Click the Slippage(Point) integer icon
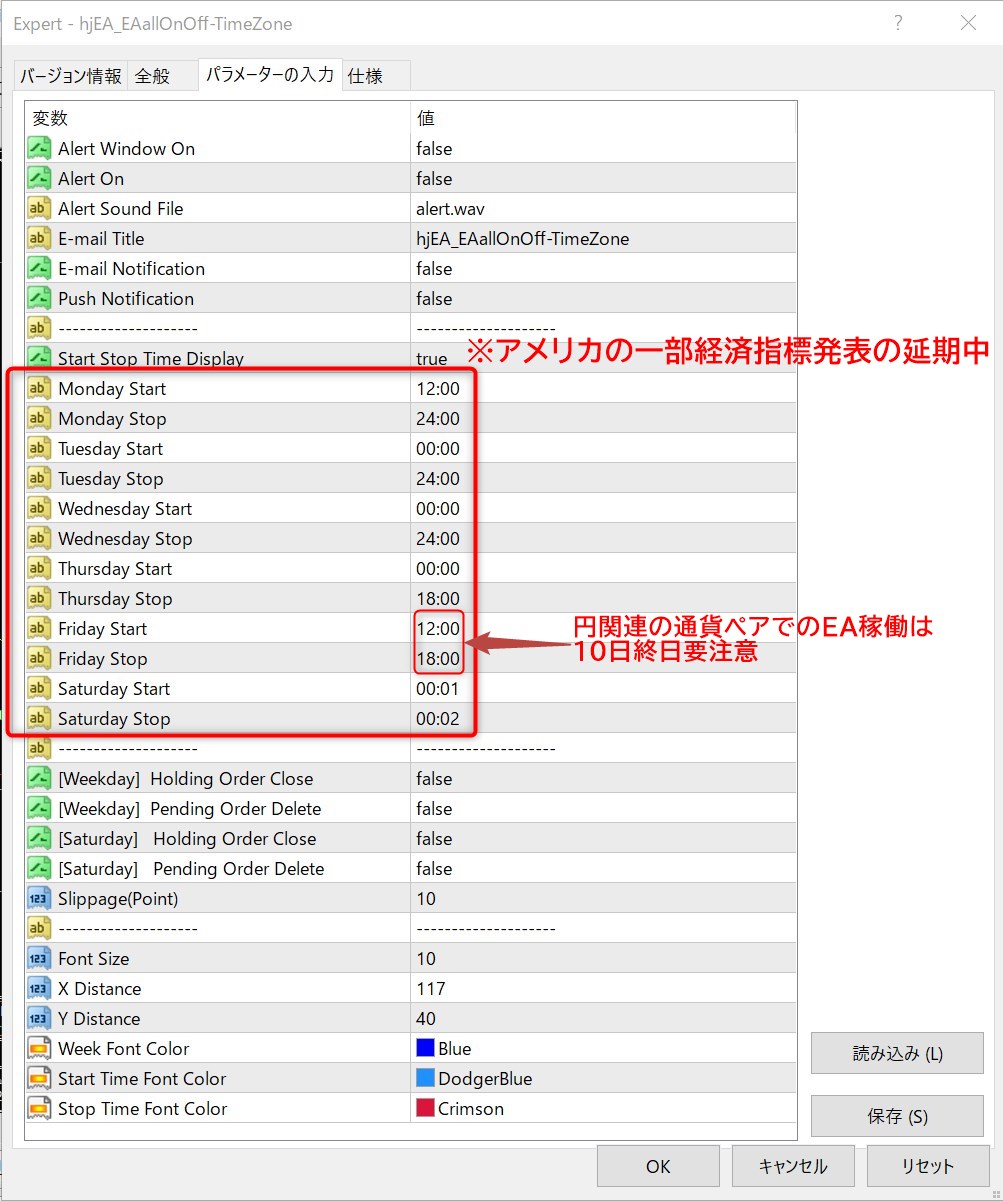 tap(39, 899)
